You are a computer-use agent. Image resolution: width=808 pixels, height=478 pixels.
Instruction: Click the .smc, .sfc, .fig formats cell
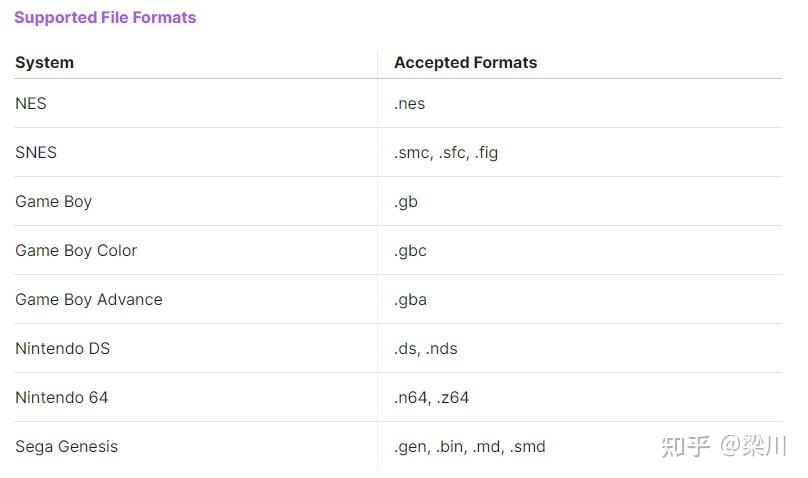[x=446, y=152]
